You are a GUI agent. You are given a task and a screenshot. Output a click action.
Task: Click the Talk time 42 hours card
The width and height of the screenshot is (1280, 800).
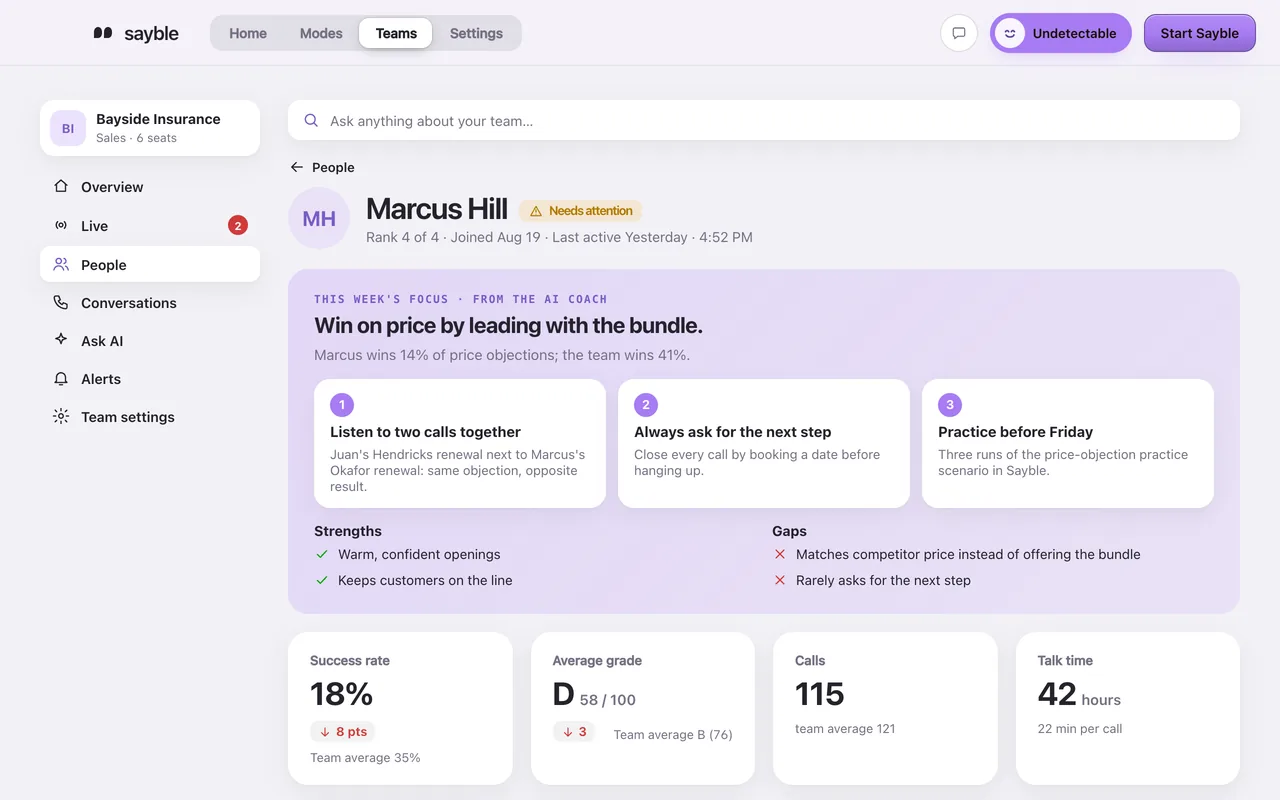tap(1128, 708)
